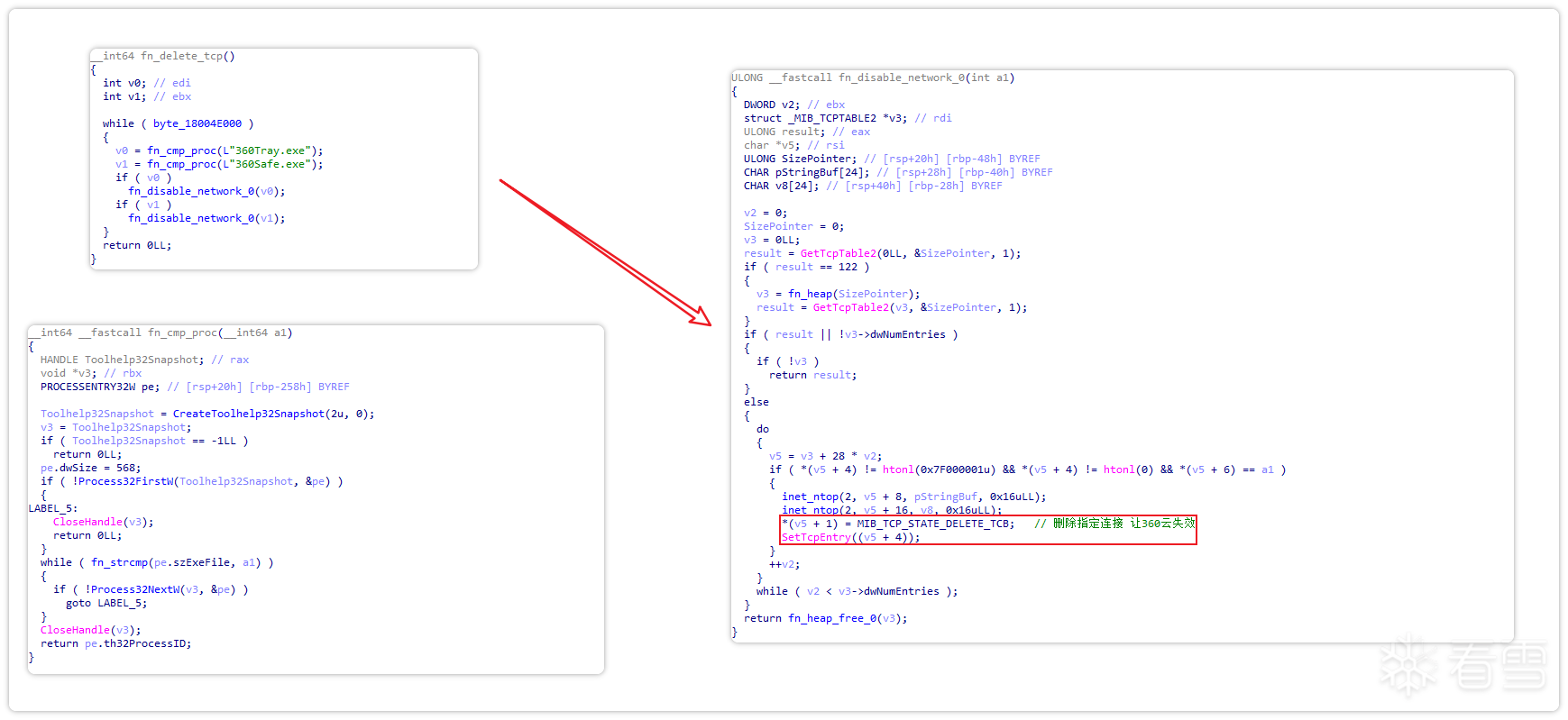Screen dimensions: 1568x720
Task: Click the Process32FirstW condition line
Action: [x=191, y=481]
